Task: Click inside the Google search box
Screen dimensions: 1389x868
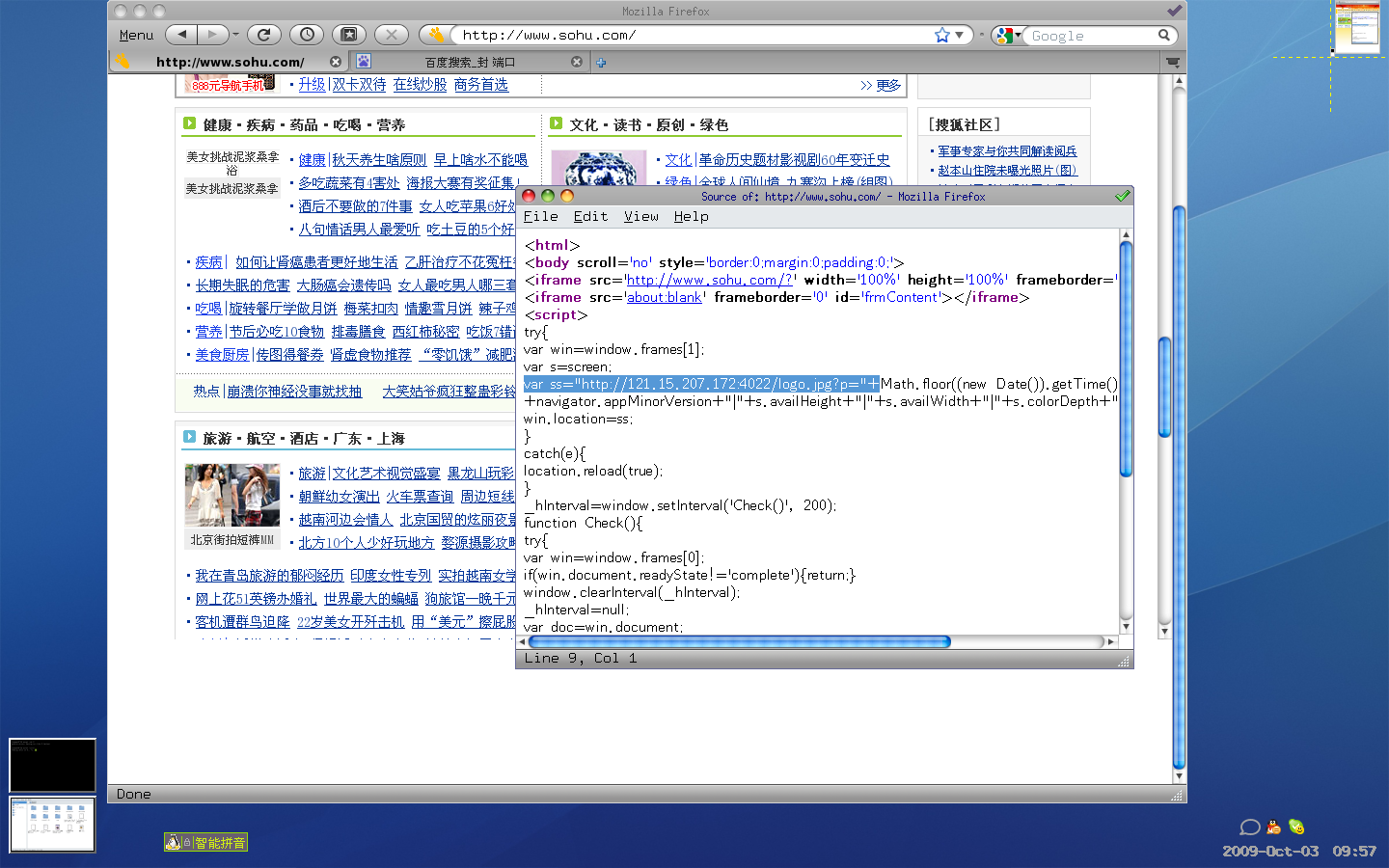Action: [1092, 36]
